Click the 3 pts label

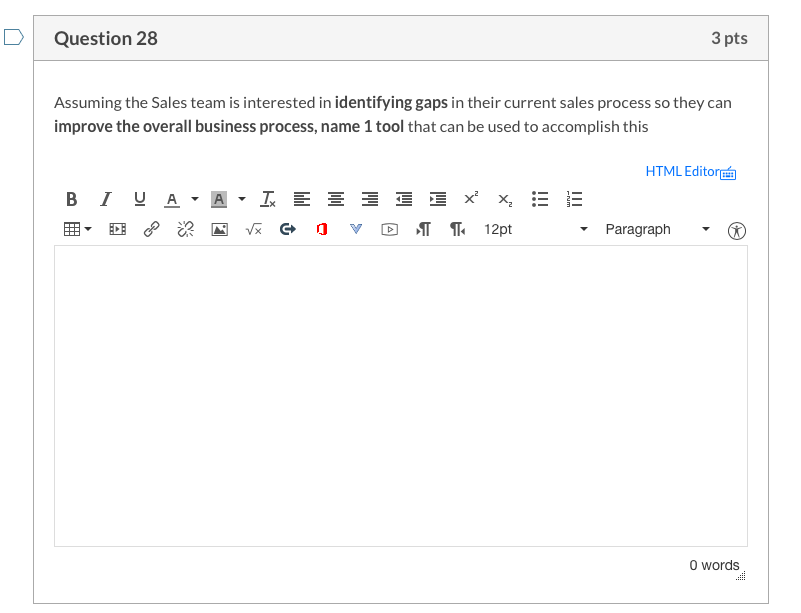[x=729, y=38]
